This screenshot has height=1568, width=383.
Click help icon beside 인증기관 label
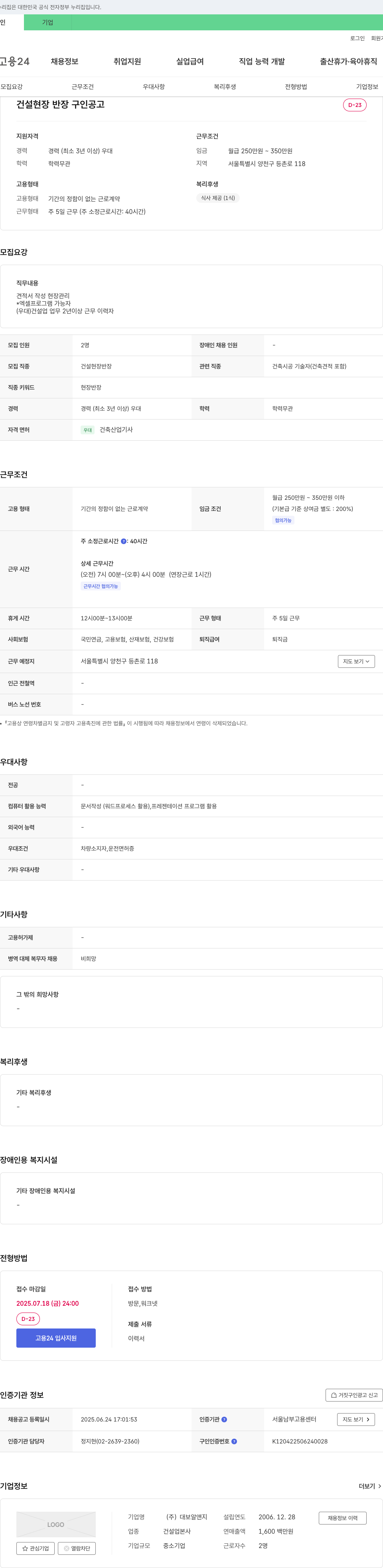pos(224,1420)
